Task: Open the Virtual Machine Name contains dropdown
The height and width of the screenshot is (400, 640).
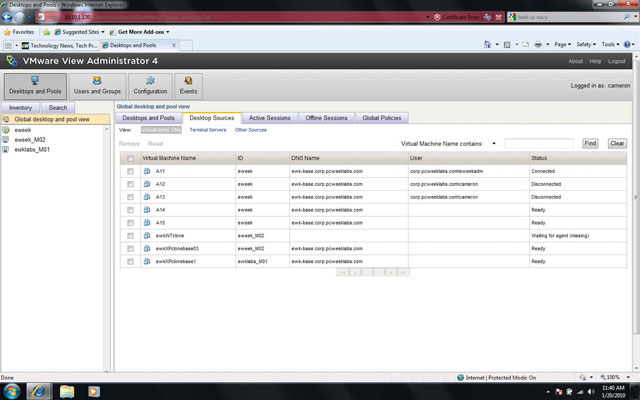Action: (494, 144)
